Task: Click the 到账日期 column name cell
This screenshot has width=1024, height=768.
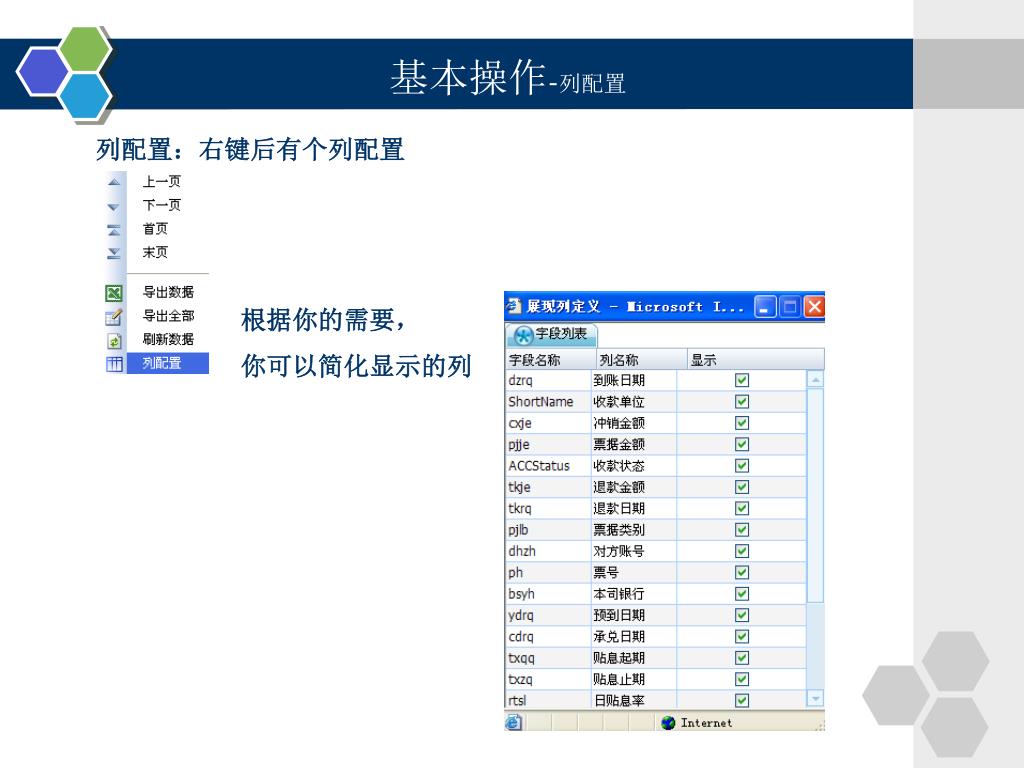Action: coord(633,380)
